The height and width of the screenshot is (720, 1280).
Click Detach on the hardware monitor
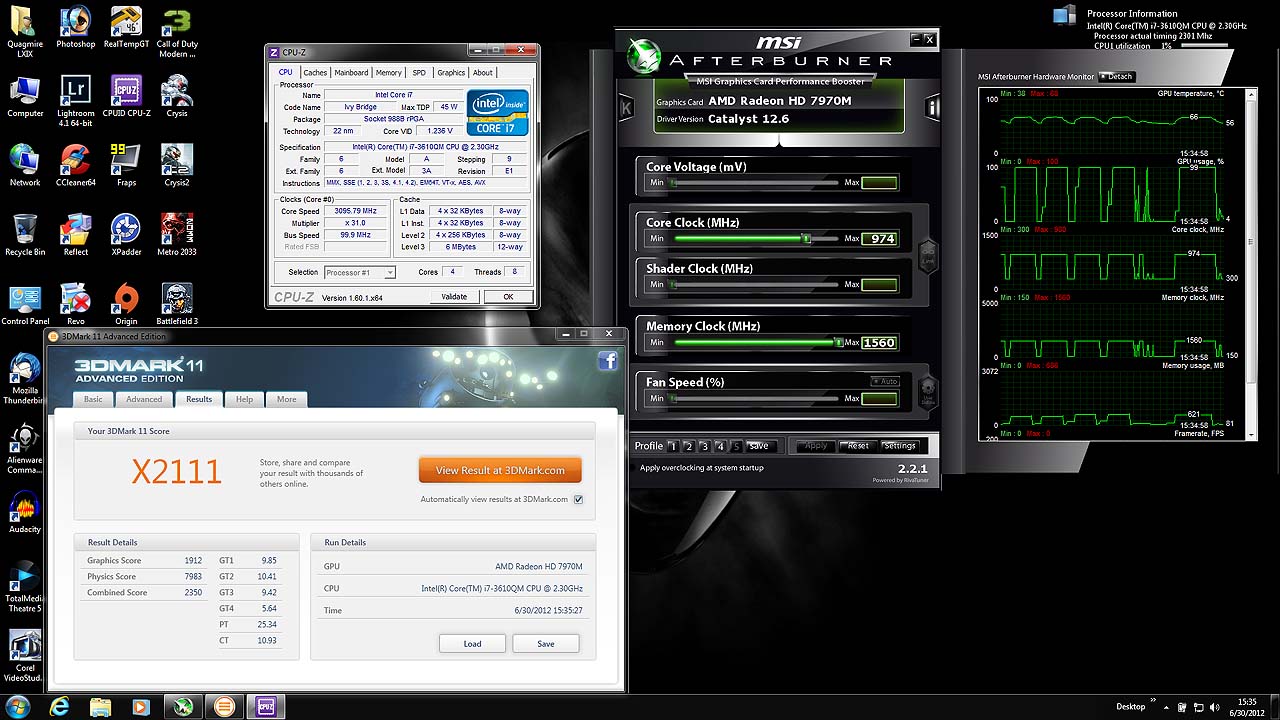click(x=1116, y=77)
